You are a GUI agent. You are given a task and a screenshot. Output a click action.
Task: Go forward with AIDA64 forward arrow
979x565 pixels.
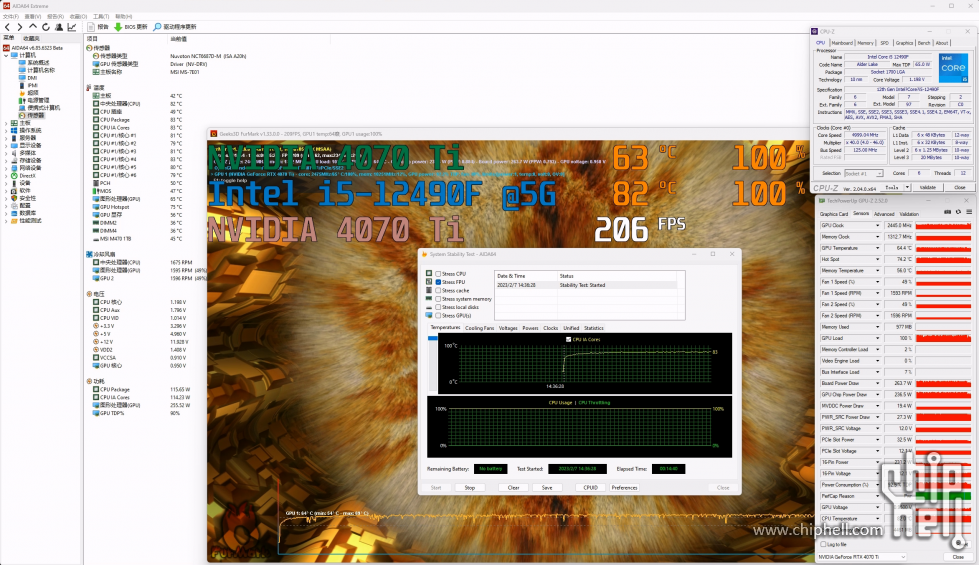pos(20,27)
